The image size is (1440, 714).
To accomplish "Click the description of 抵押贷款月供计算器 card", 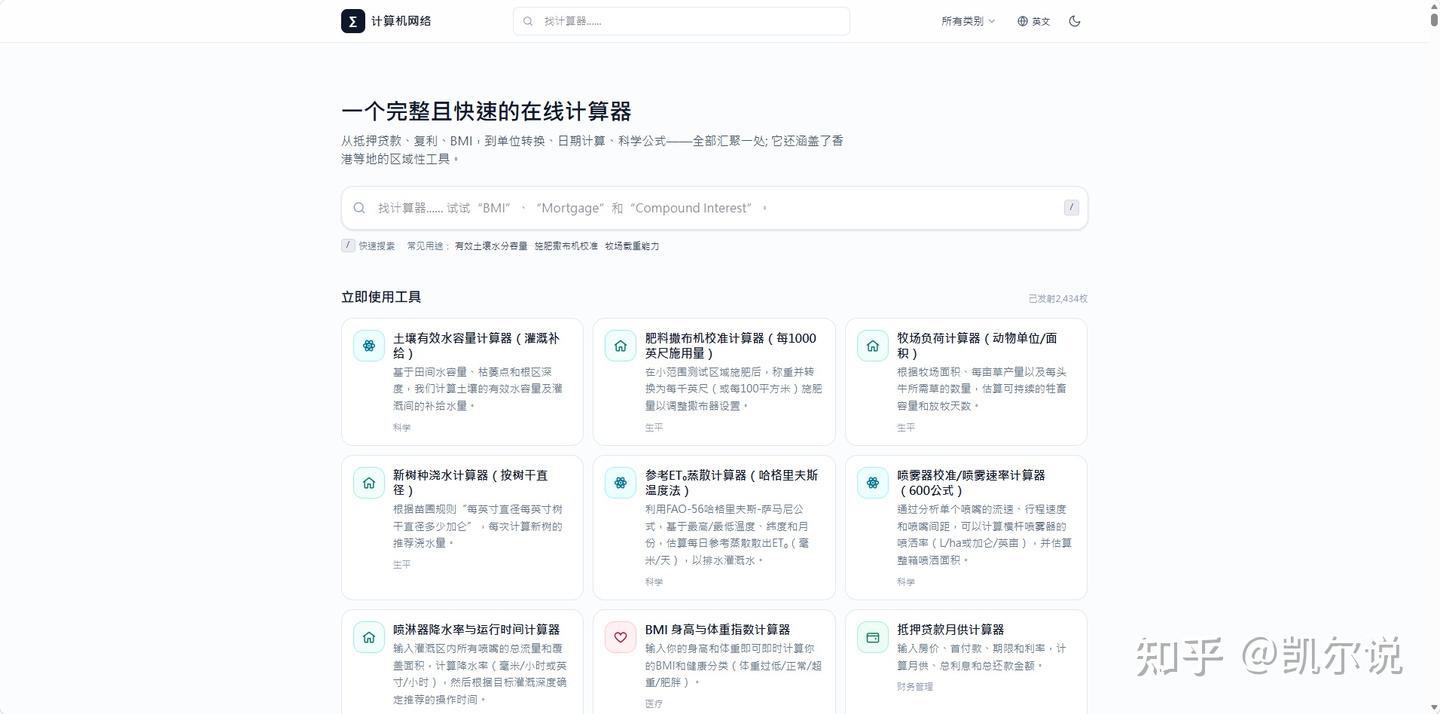I will [x=982, y=657].
